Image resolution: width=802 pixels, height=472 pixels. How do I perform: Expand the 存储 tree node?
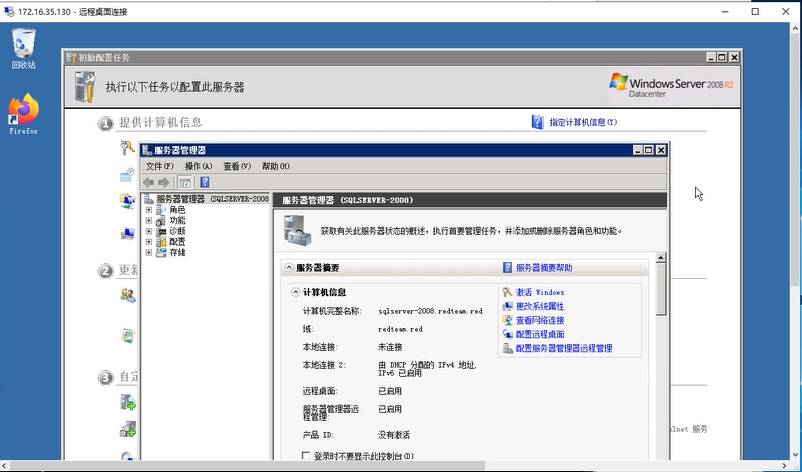point(149,253)
